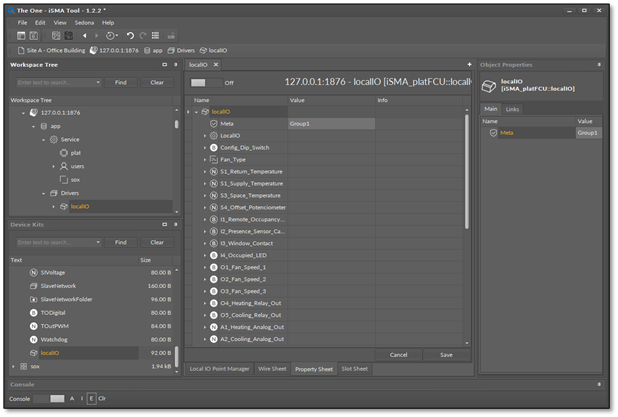The width and height of the screenshot is (618, 417).
Task: Click the SlaveNetworkFolder folder icon
Action: point(33,299)
